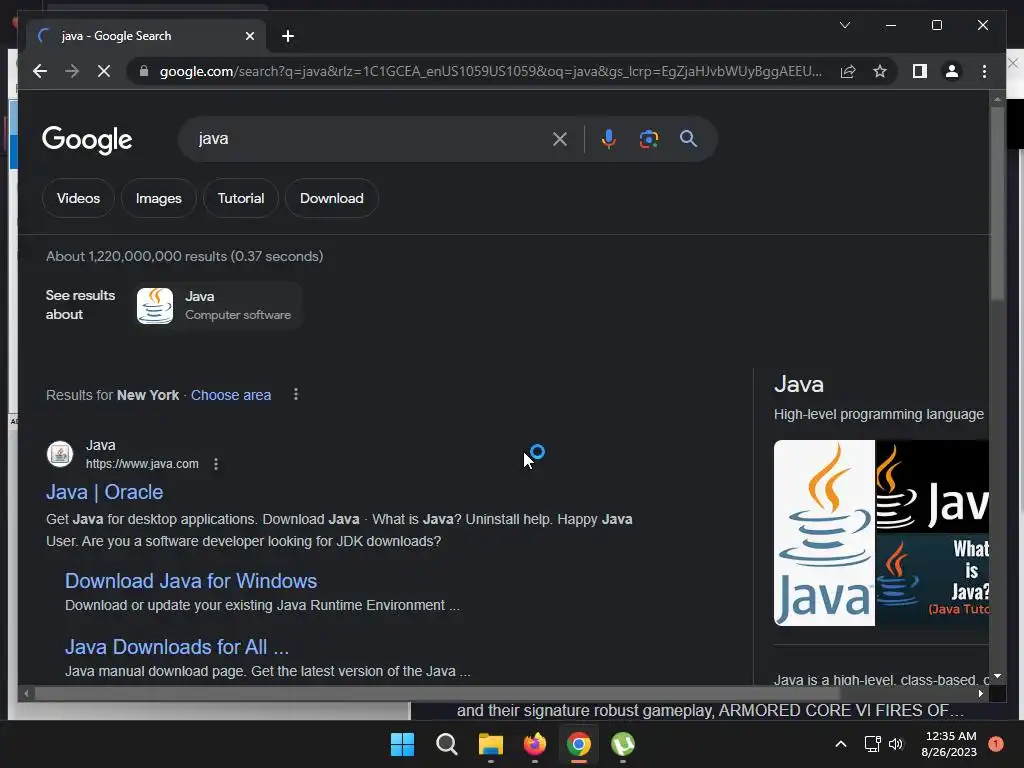Viewport: 1024px width, 768px height.
Task: Search by voice with the microphone
Action: (609, 139)
